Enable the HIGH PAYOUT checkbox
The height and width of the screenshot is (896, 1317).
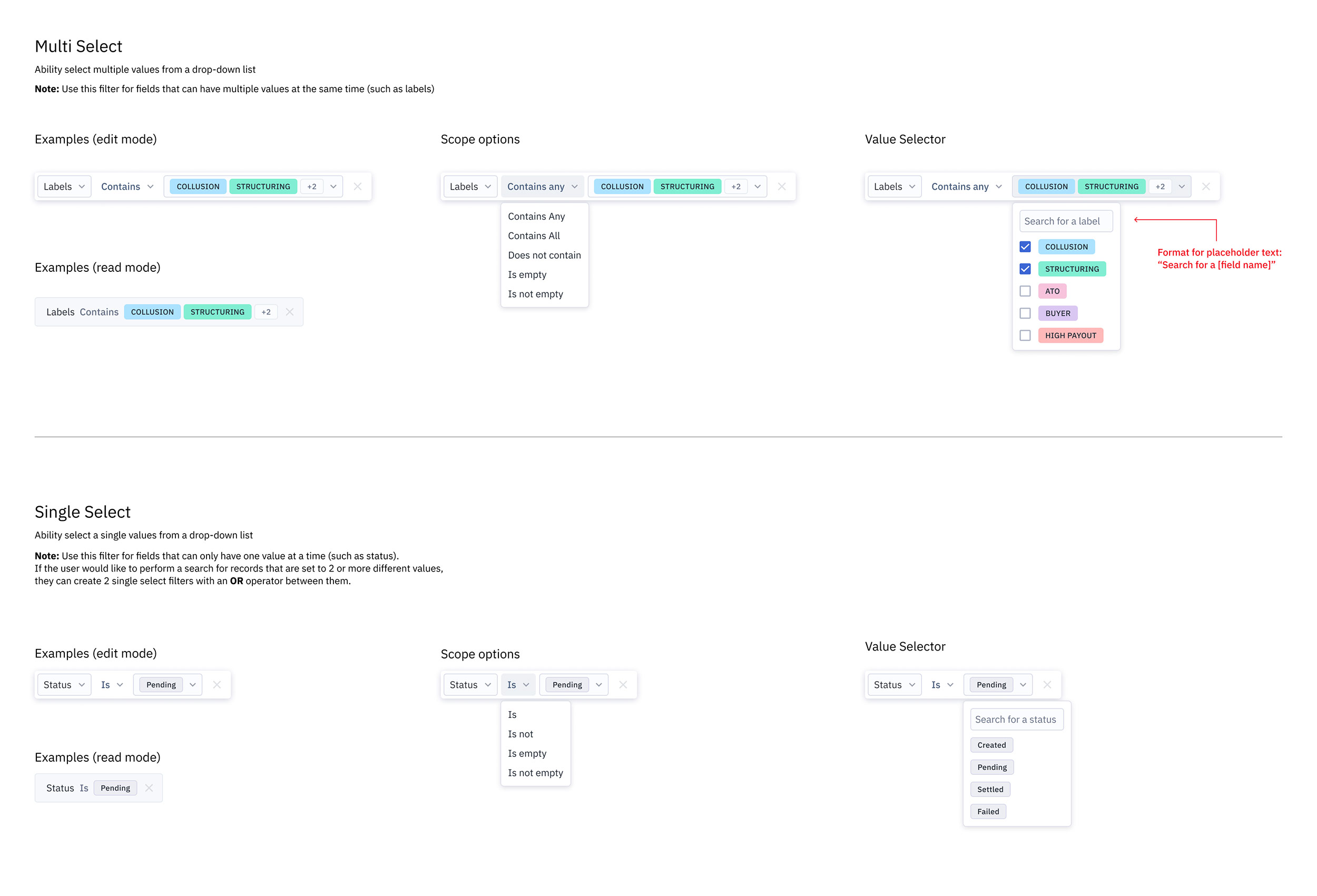click(1025, 336)
